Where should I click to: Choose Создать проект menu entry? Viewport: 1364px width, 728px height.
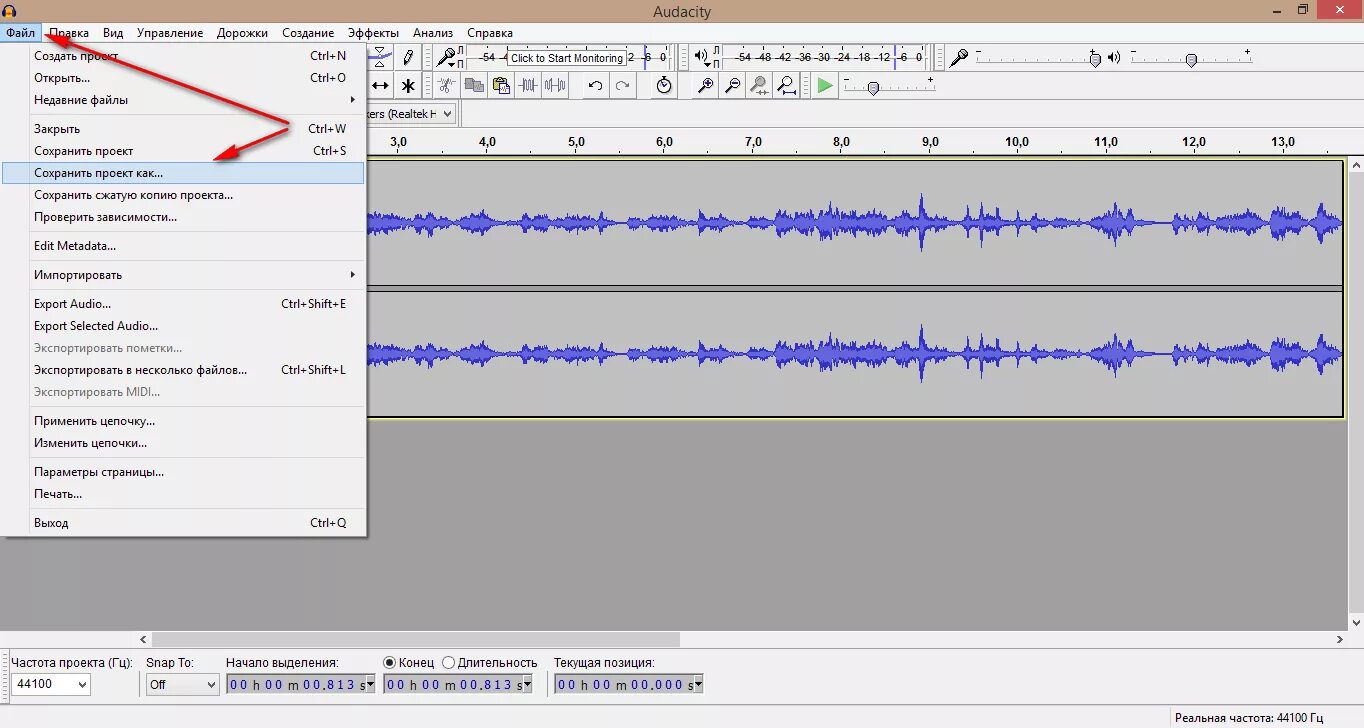197,56
